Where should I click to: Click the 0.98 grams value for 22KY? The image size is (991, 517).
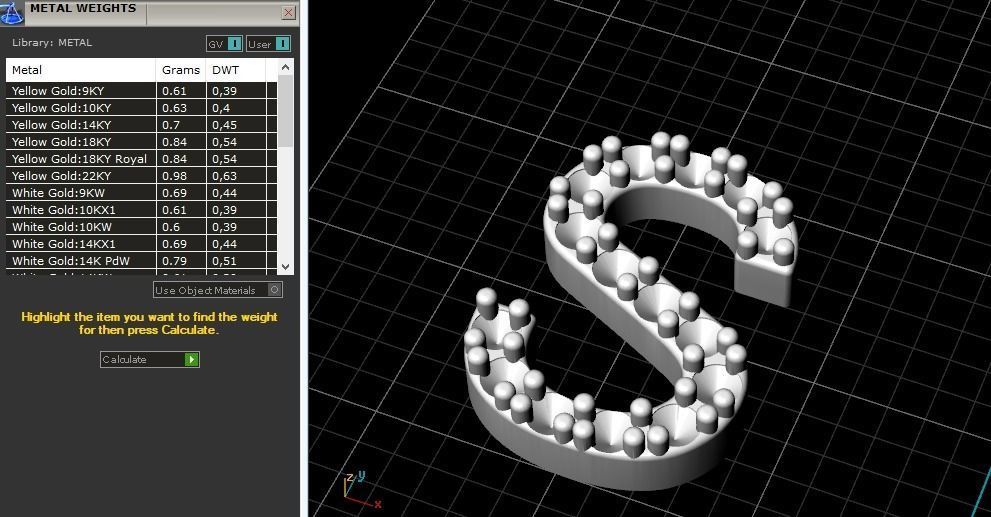[x=174, y=176]
